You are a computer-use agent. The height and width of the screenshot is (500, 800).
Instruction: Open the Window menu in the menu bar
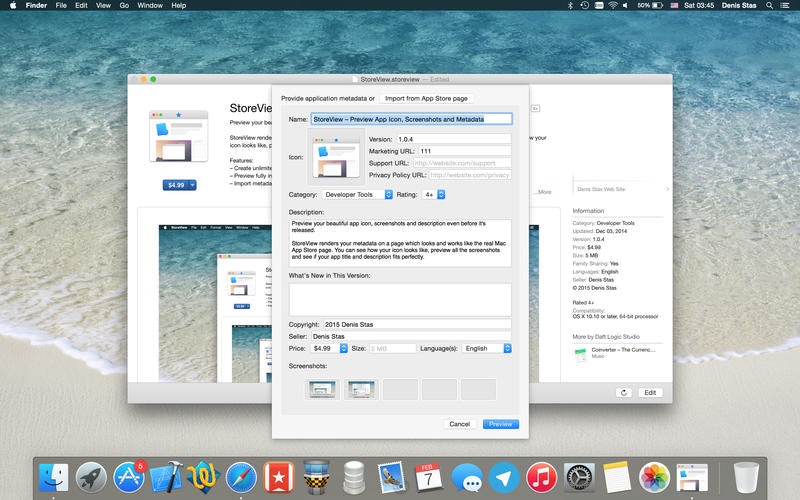point(150,5)
